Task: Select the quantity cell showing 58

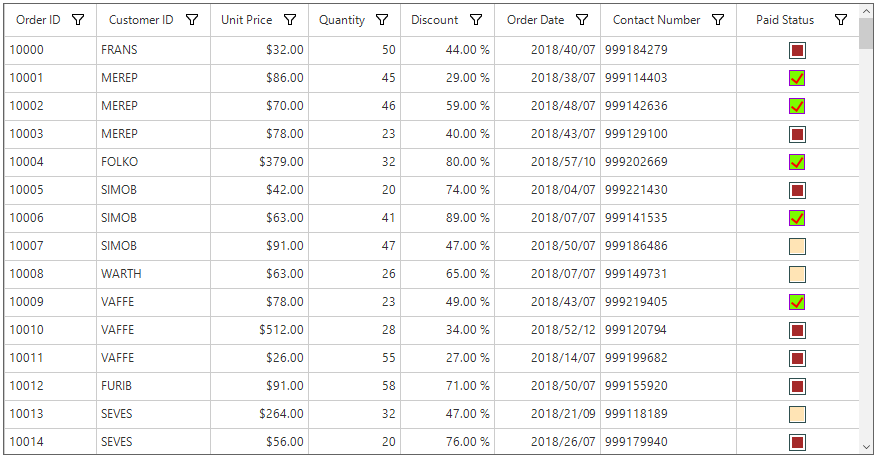Action: click(355, 386)
